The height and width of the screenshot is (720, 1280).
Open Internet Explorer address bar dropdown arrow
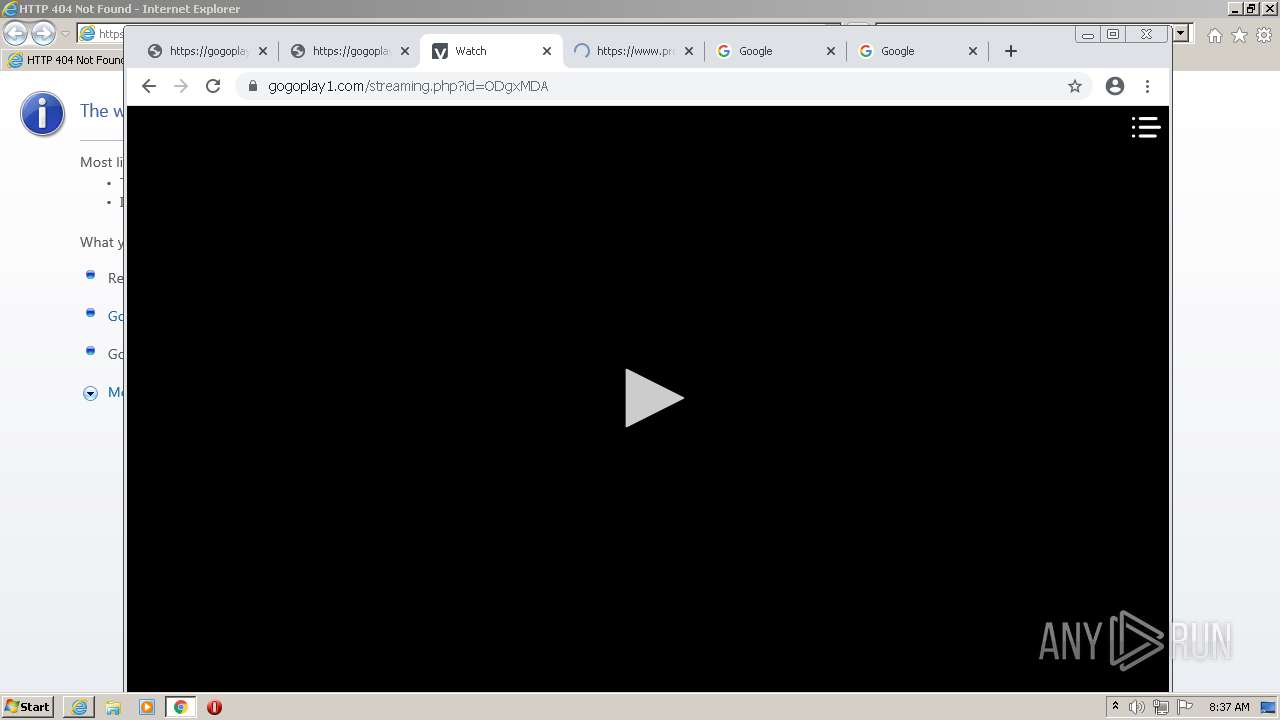tap(1181, 33)
